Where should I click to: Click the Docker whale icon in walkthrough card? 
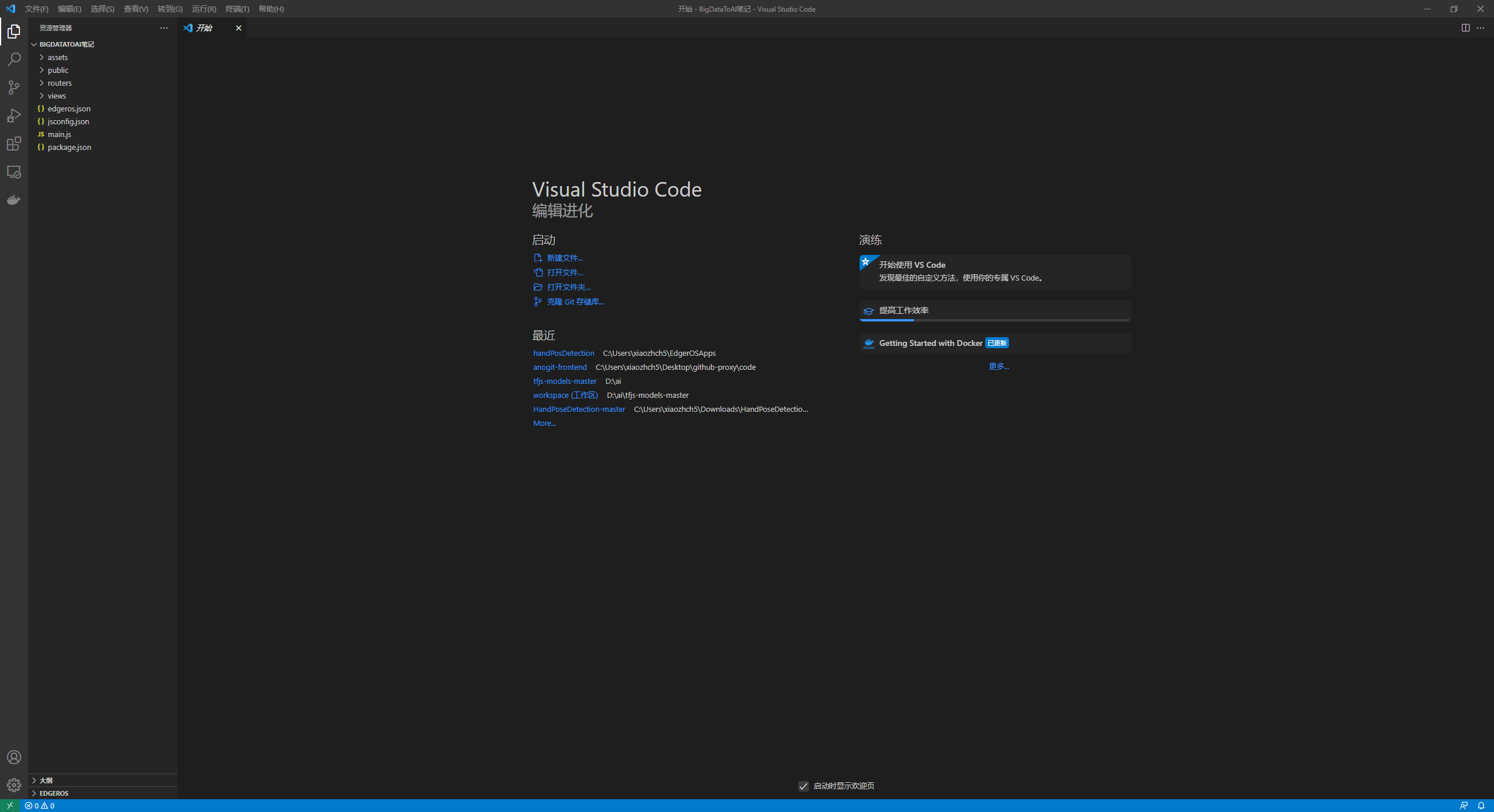point(868,343)
